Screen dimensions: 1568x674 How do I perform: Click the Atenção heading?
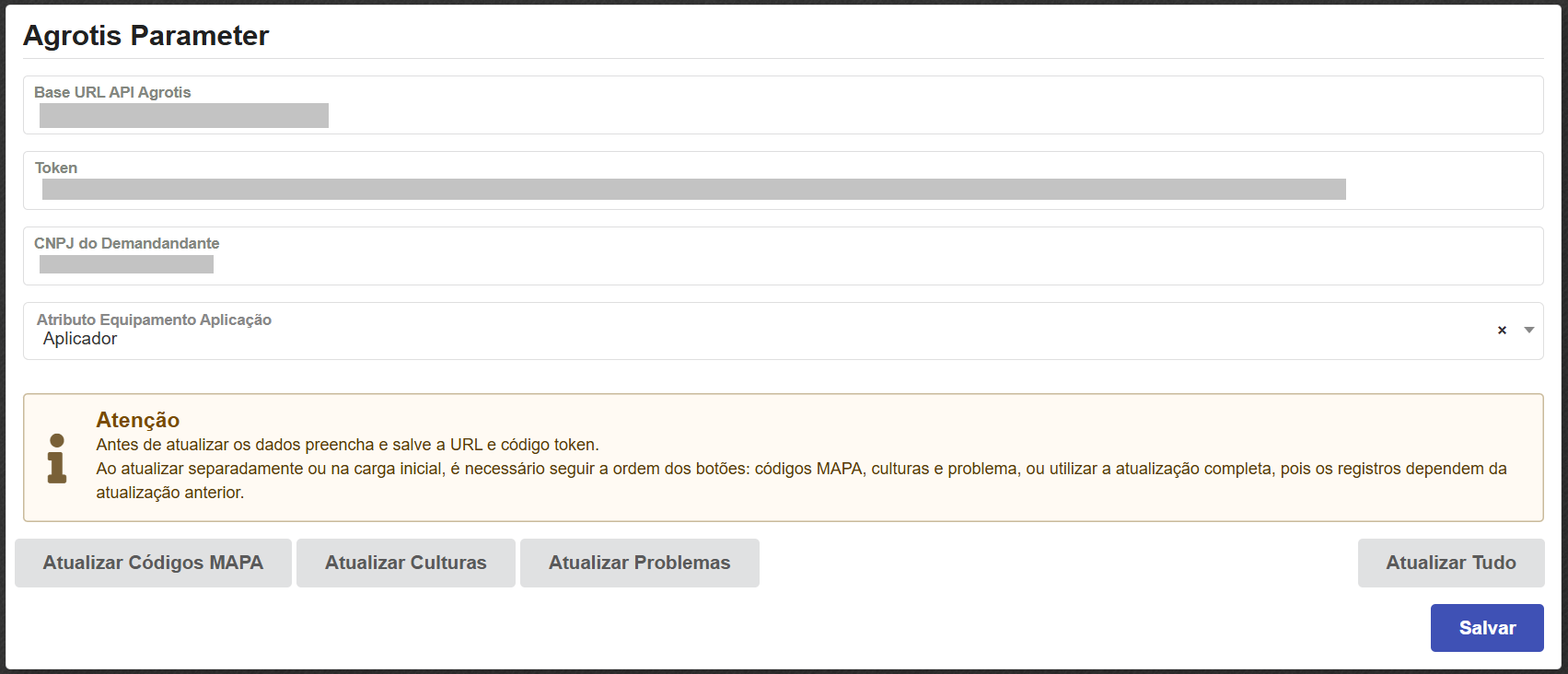(138, 420)
